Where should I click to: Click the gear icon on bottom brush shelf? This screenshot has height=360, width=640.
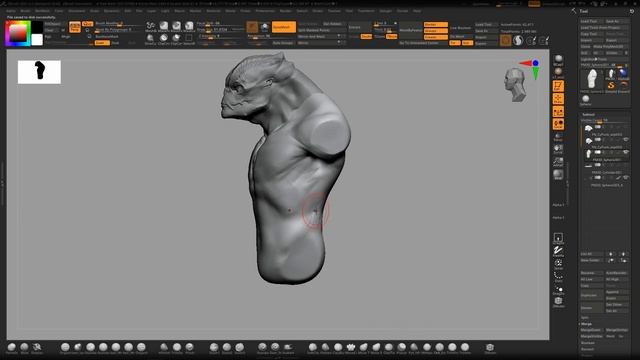(x=490, y=347)
